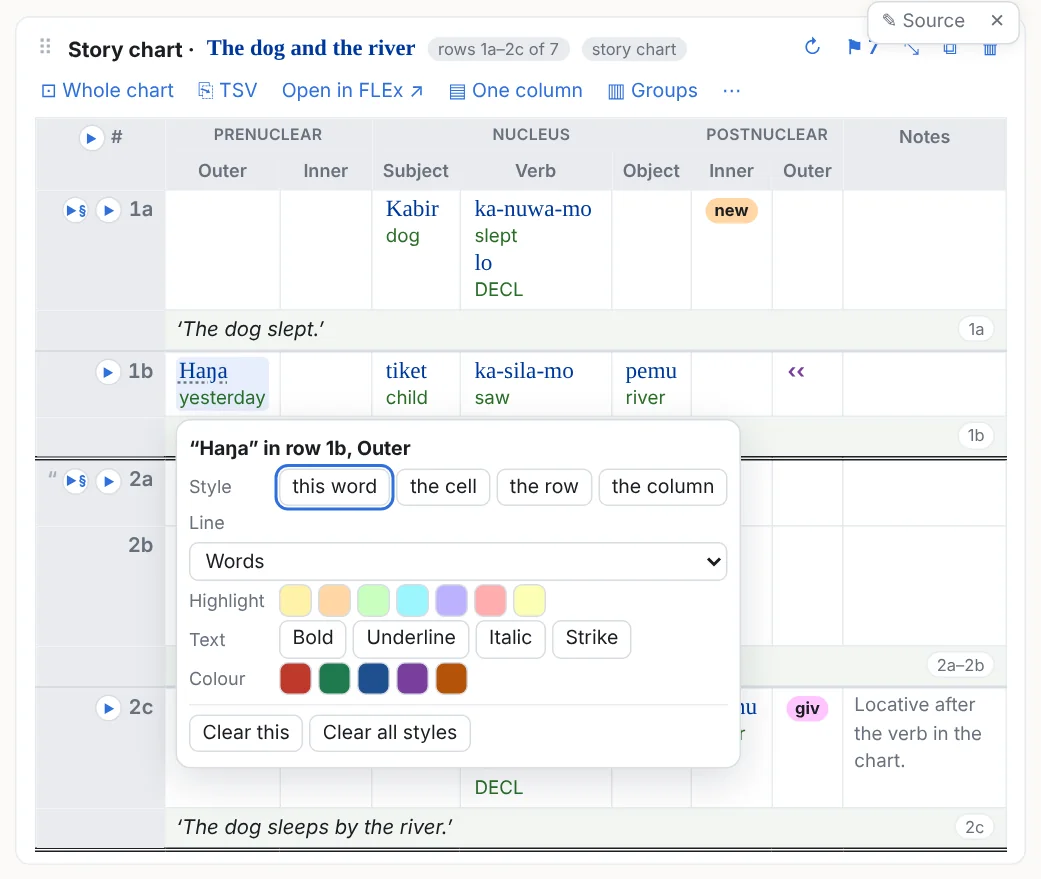Close the Source popup
This screenshot has width=1041, height=879.
[997, 21]
